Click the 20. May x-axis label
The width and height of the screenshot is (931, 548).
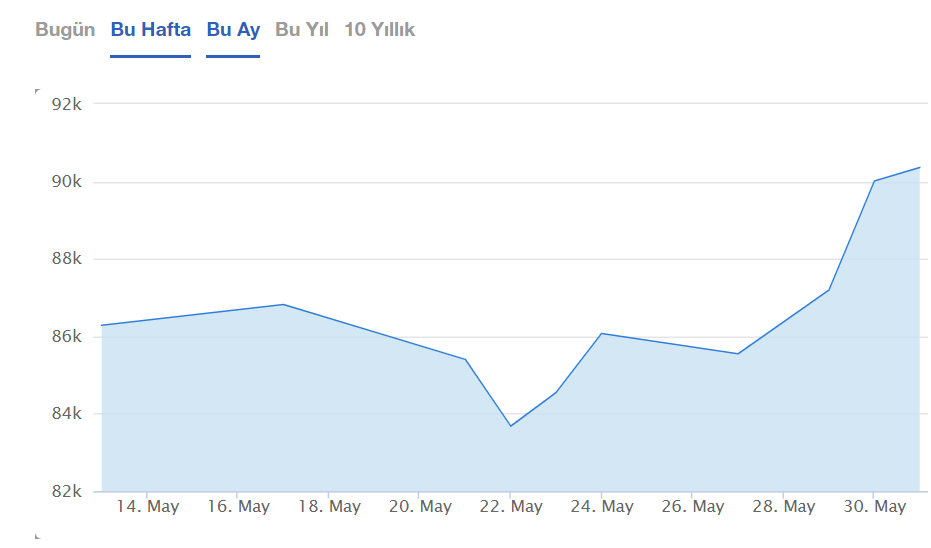pos(420,507)
